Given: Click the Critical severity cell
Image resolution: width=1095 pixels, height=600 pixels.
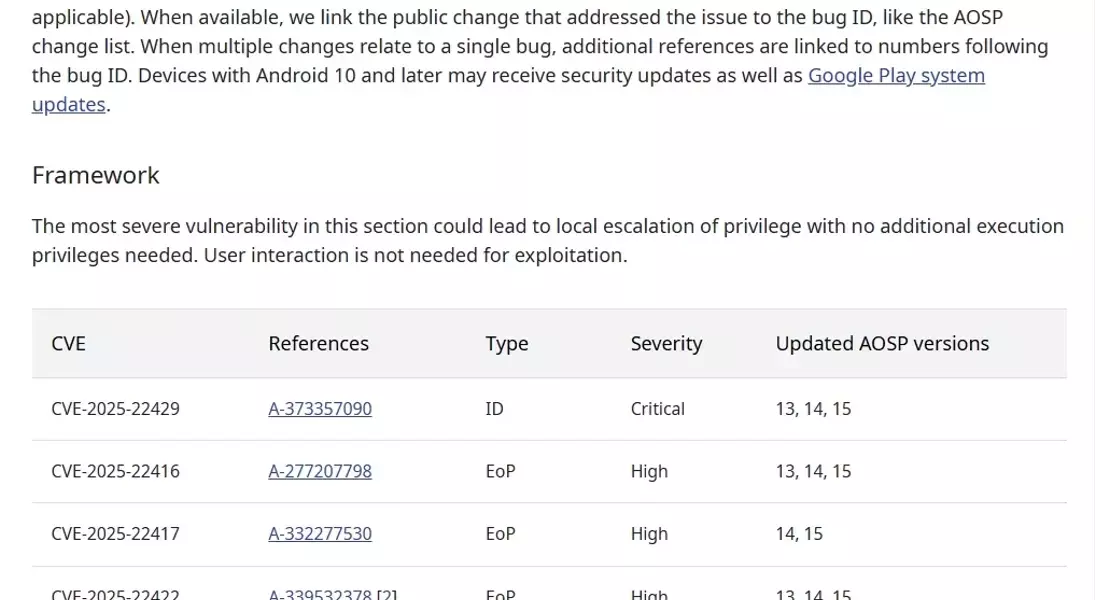Looking at the screenshot, I should coord(657,409).
